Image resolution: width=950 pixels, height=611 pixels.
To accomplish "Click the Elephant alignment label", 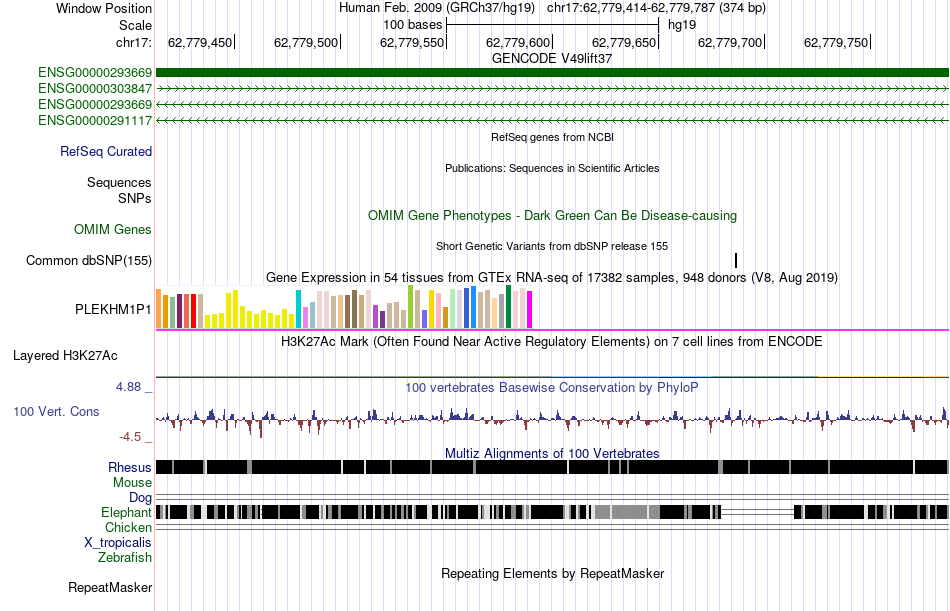I will point(126,513).
